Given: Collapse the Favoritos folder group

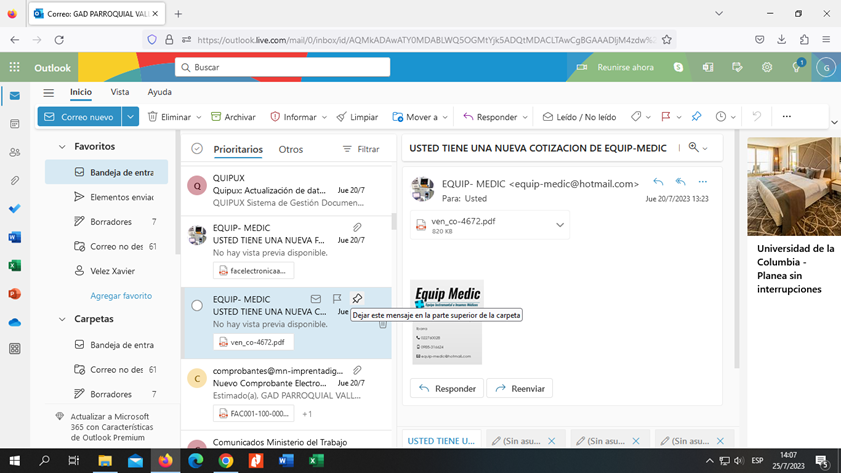Looking at the screenshot, I should [x=62, y=147].
